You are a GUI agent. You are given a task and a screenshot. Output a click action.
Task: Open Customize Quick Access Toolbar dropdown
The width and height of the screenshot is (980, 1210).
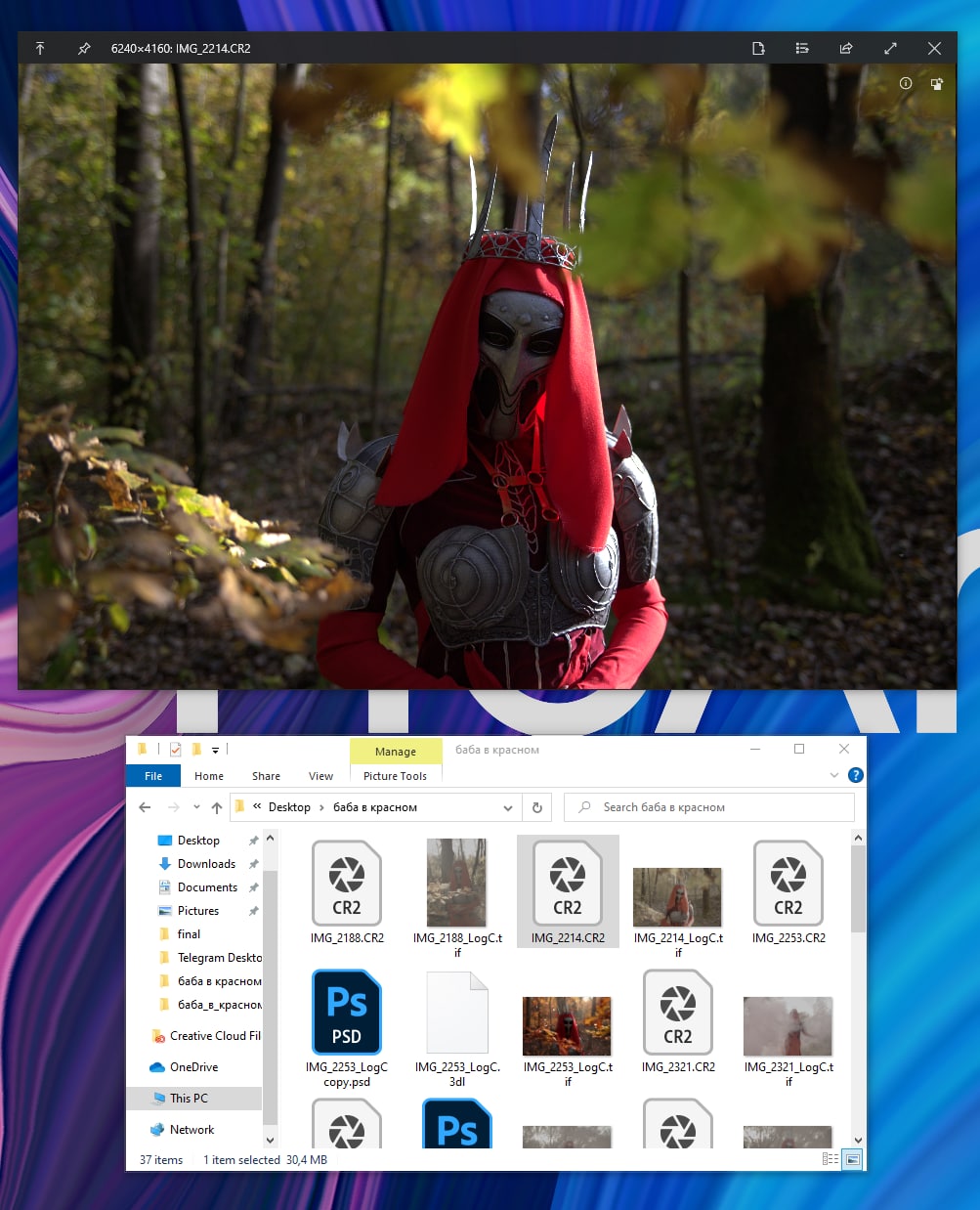pos(215,751)
